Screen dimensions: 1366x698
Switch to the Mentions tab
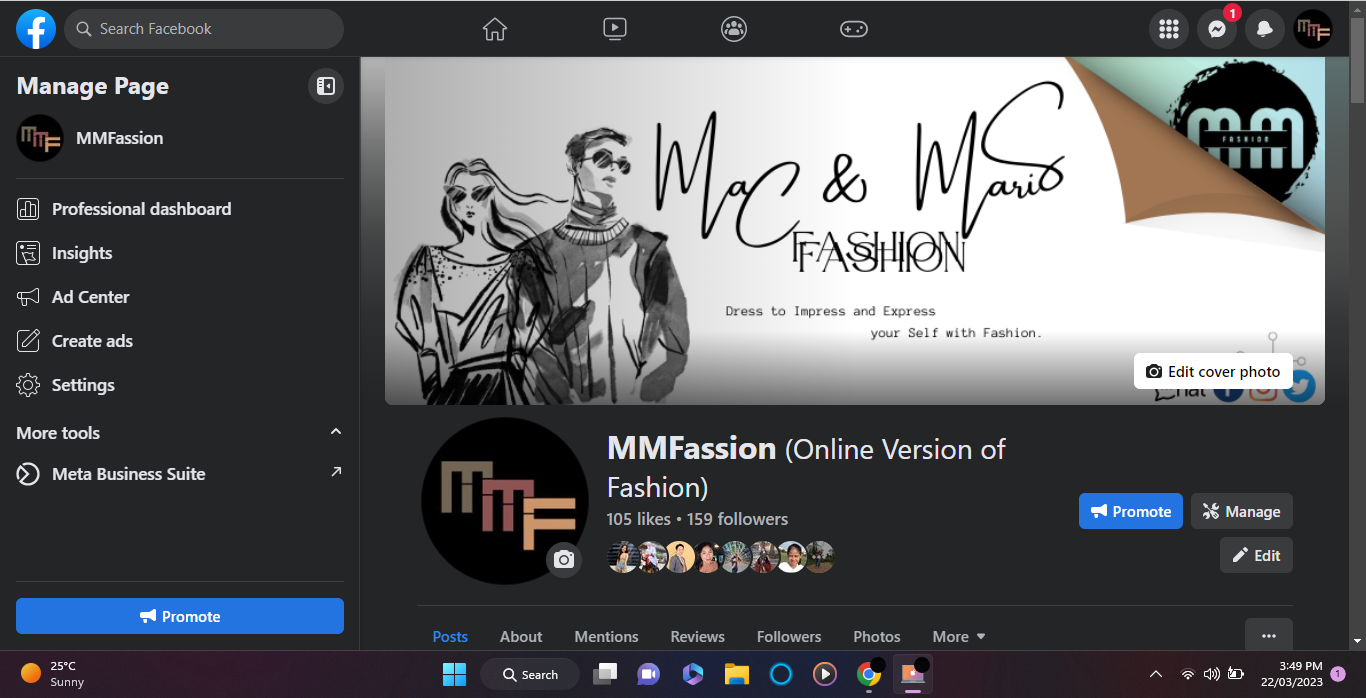606,636
